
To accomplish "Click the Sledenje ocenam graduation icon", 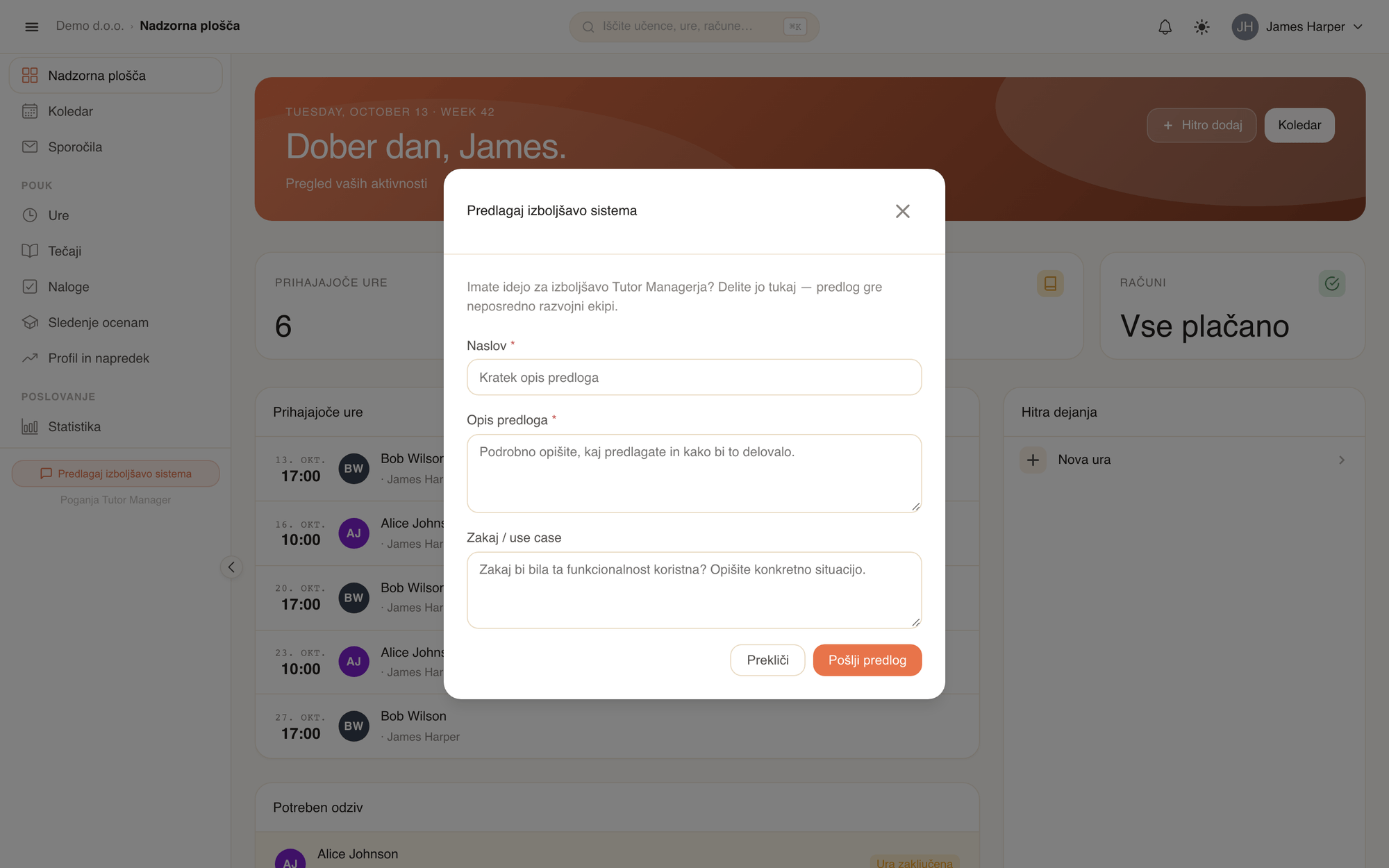I will (x=30, y=322).
